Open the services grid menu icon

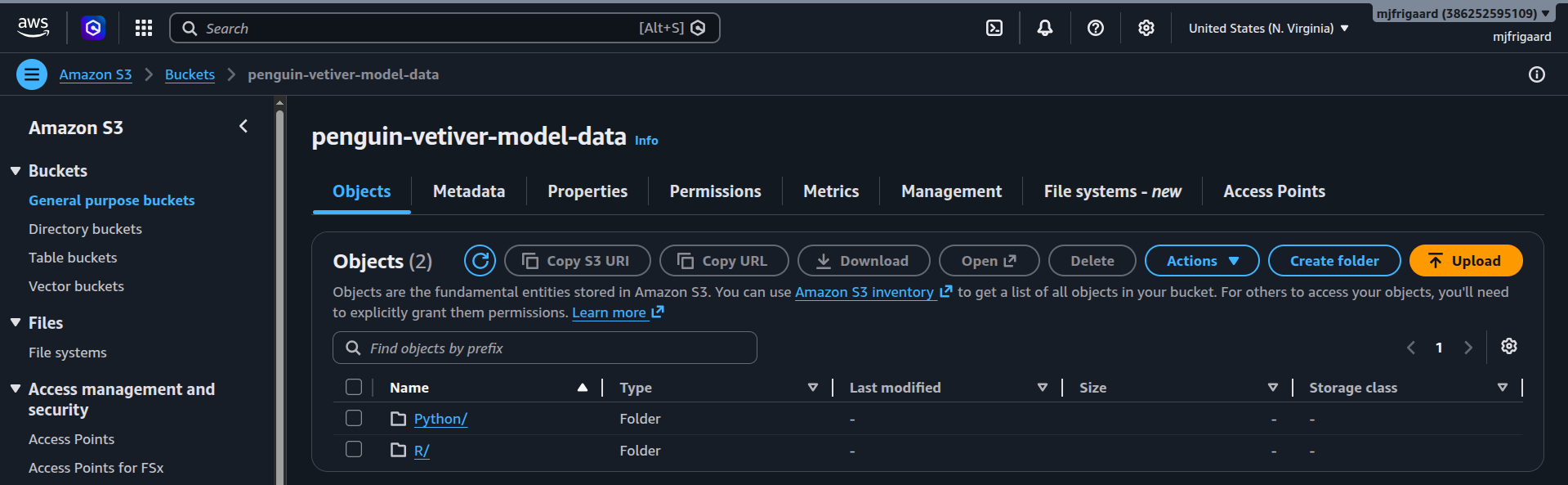pos(144,29)
